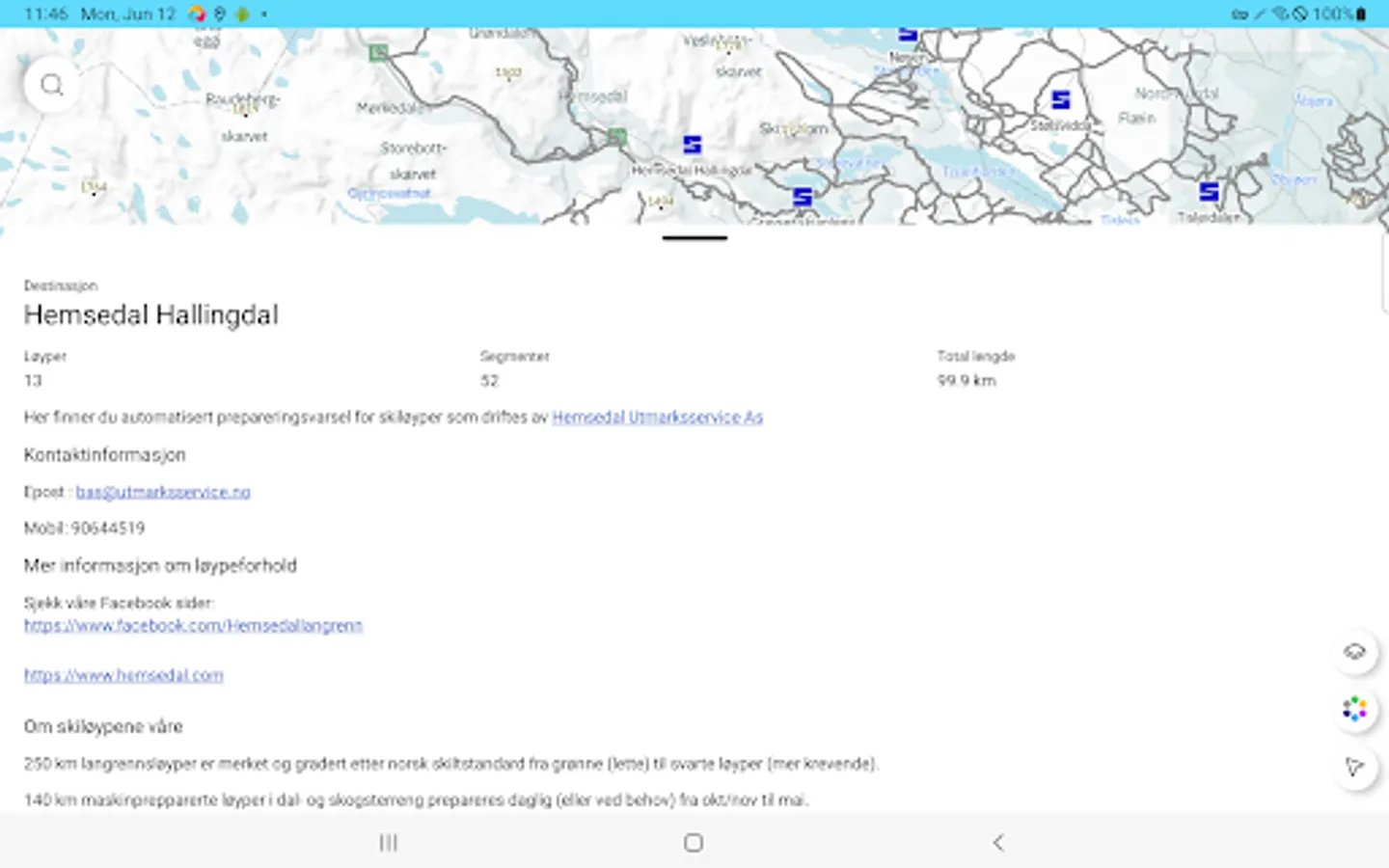Tap the Raudeberg-skarvet map label
Screen dimensions: 1389x868
tap(242, 117)
